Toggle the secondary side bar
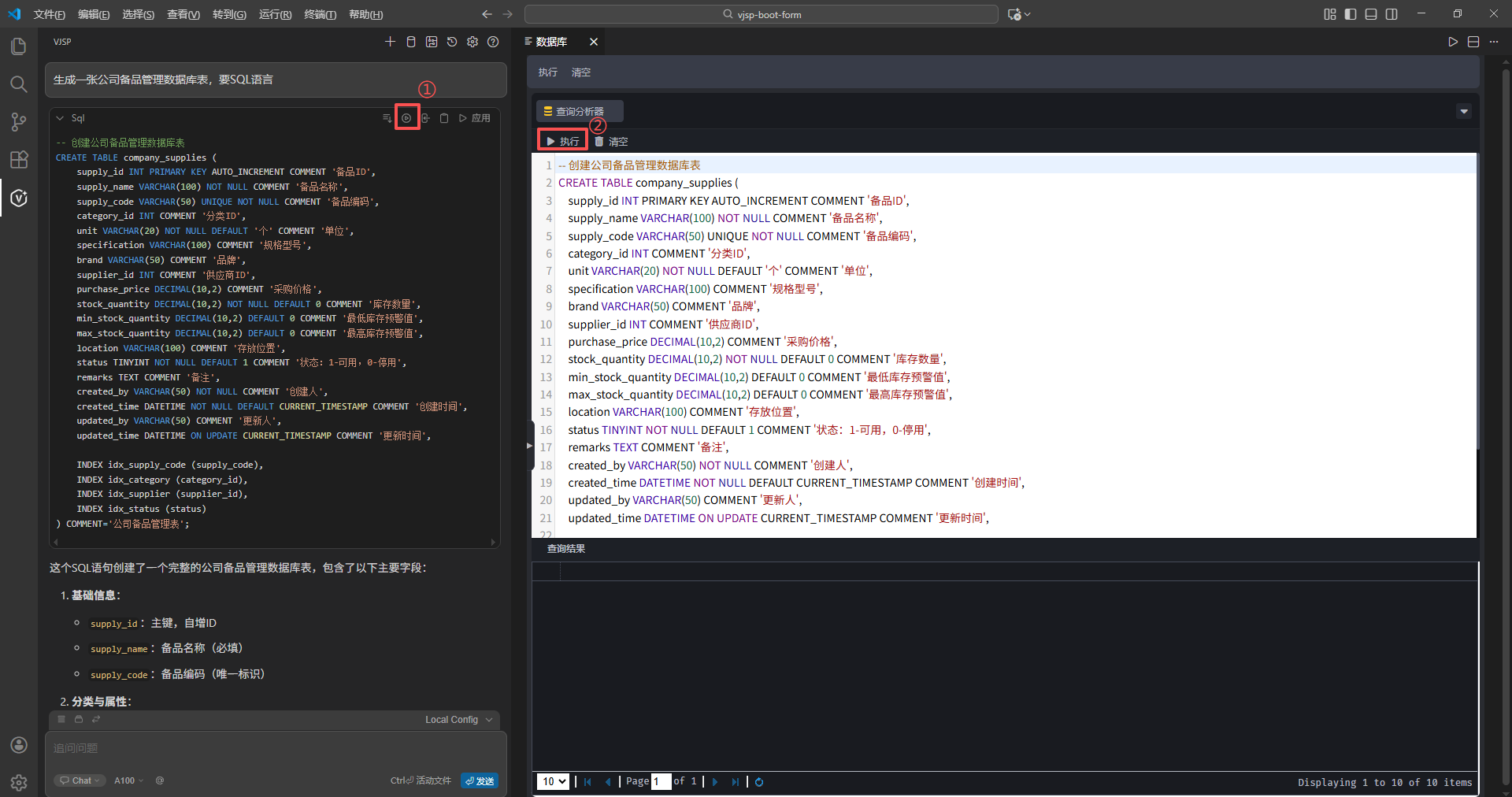The image size is (1512, 797). (x=1392, y=14)
